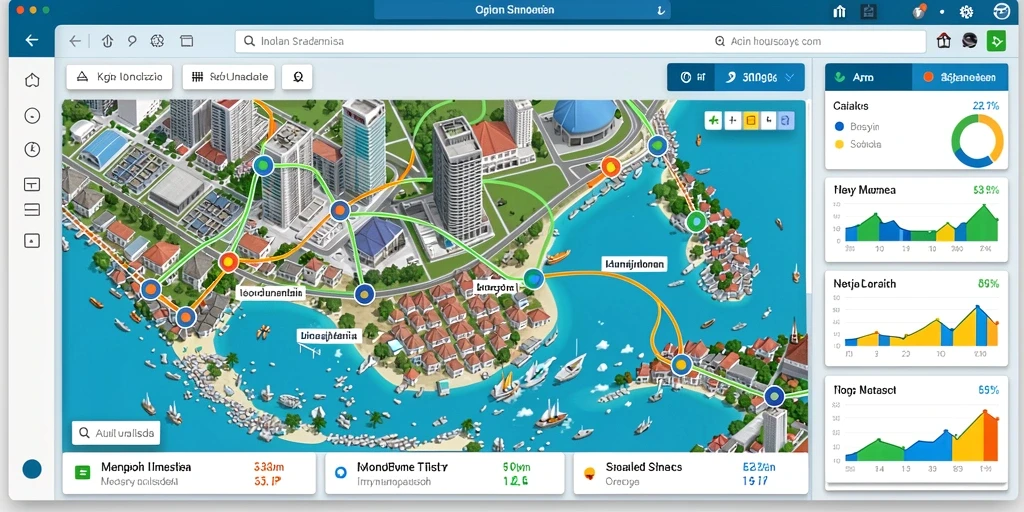1024x512 pixels.
Task: Click the search button in map bottom-left
Action: click(116, 432)
